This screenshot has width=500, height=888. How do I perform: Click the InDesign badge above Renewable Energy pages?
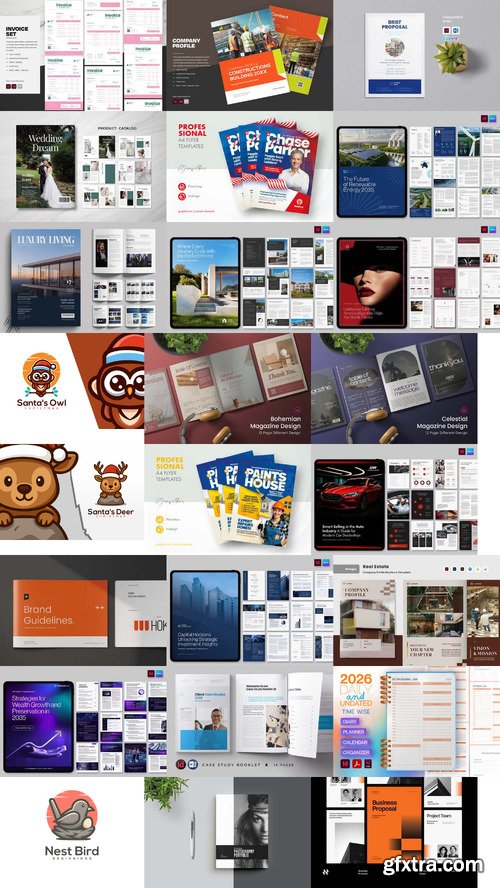(484, 120)
